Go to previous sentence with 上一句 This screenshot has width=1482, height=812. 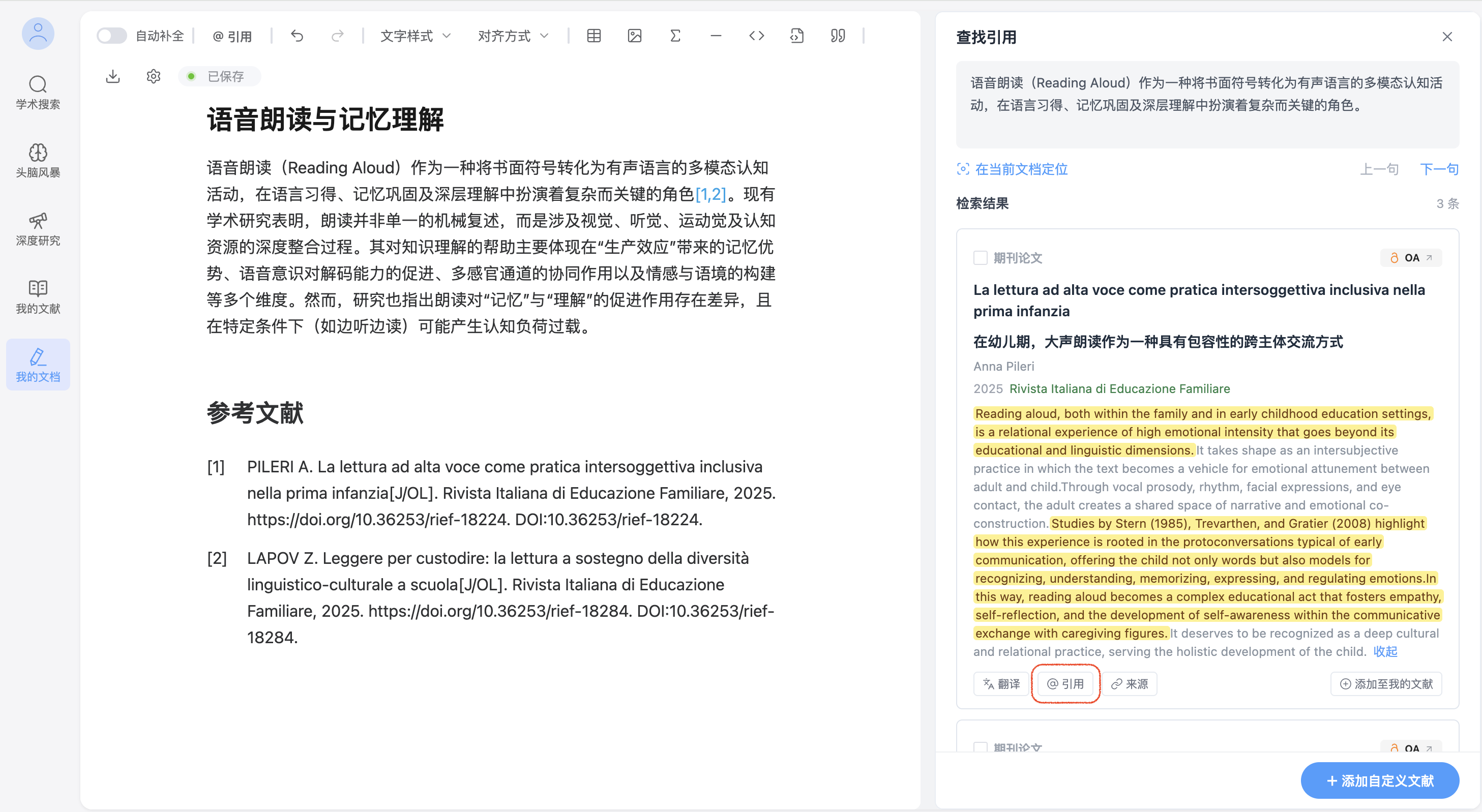(1379, 169)
